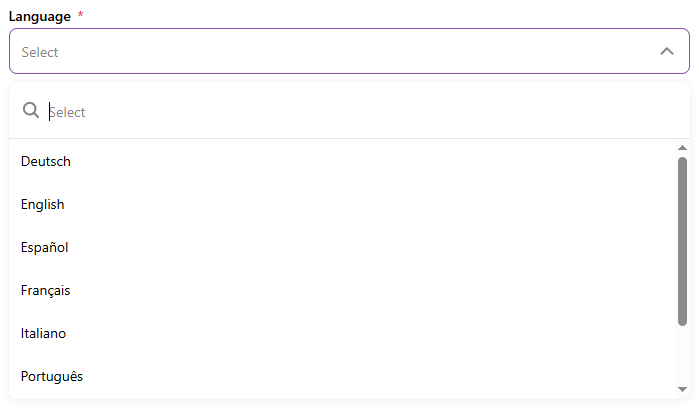
Task: Click the red required asterisk
Action: (80, 17)
